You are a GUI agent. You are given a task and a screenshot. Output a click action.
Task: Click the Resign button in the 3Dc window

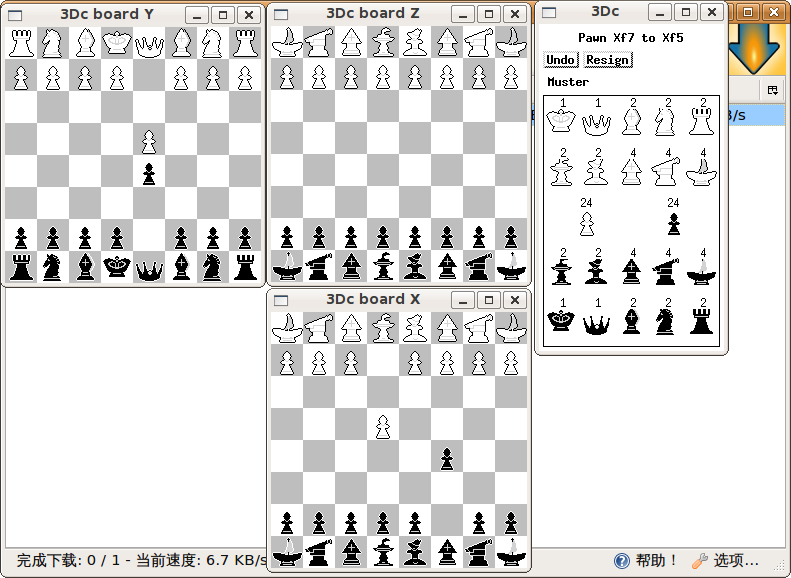607,60
